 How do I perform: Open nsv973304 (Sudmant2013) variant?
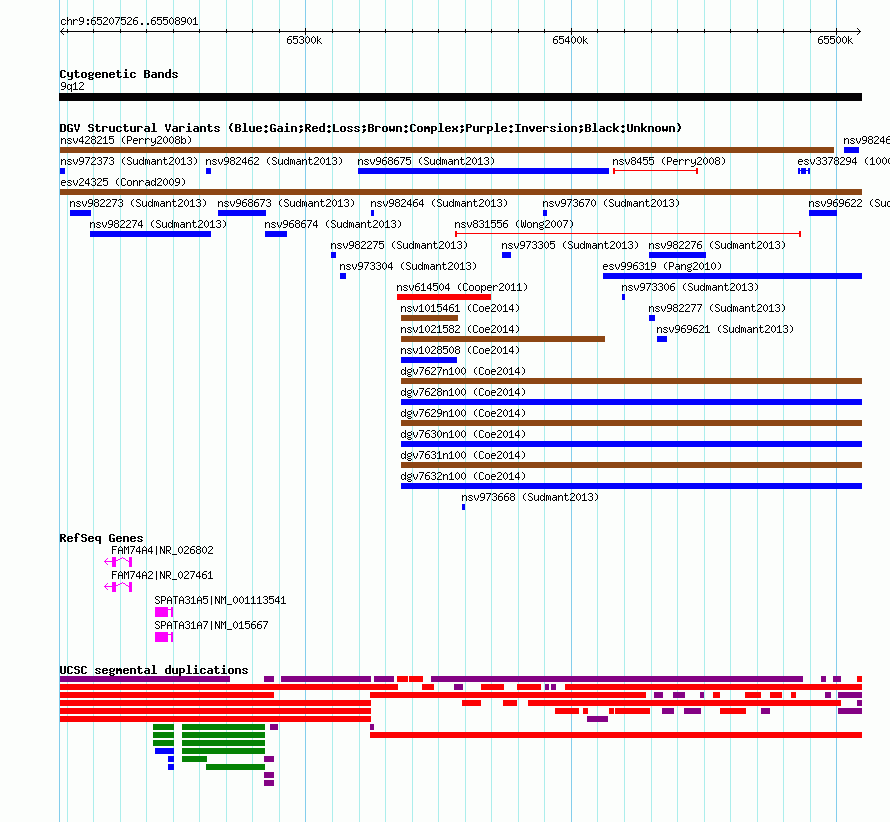click(343, 276)
